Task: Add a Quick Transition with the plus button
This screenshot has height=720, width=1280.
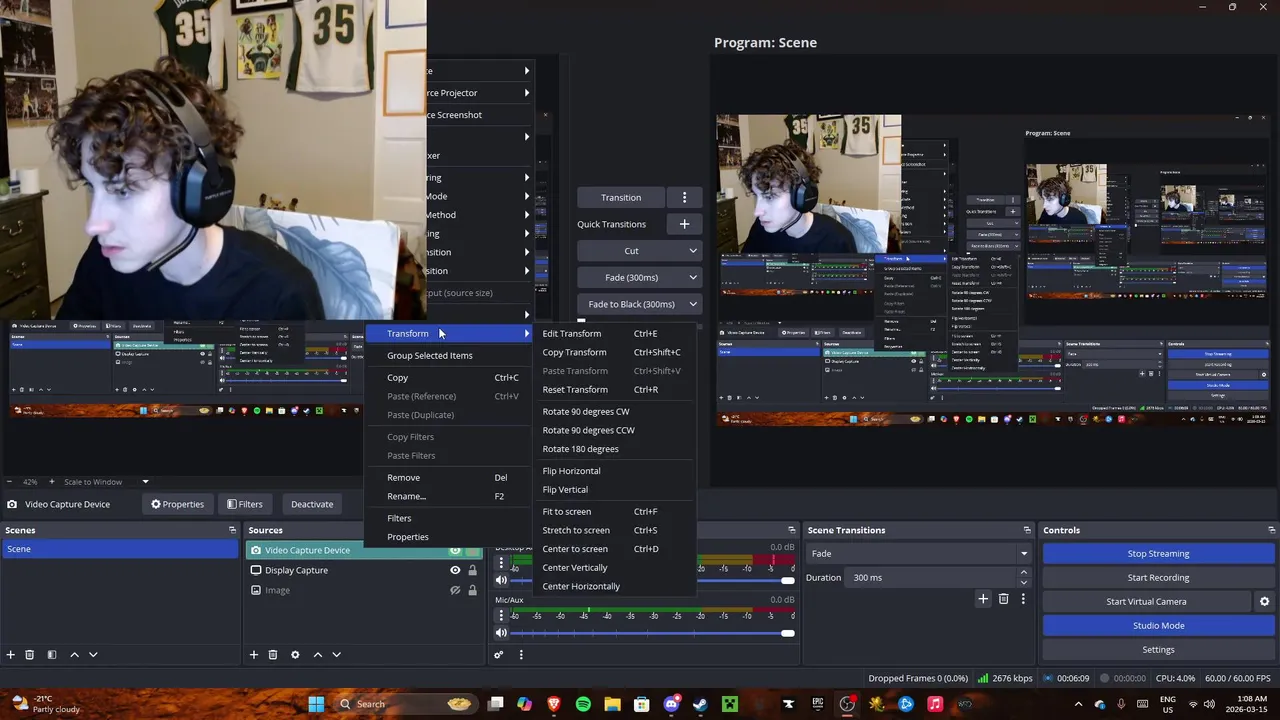Action: click(x=684, y=224)
